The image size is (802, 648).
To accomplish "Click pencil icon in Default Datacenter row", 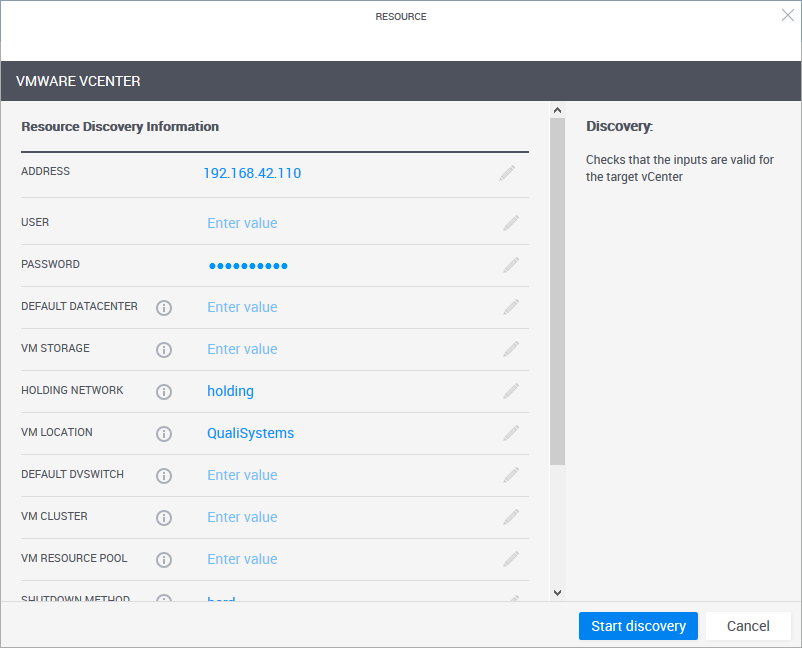I will (511, 307).
